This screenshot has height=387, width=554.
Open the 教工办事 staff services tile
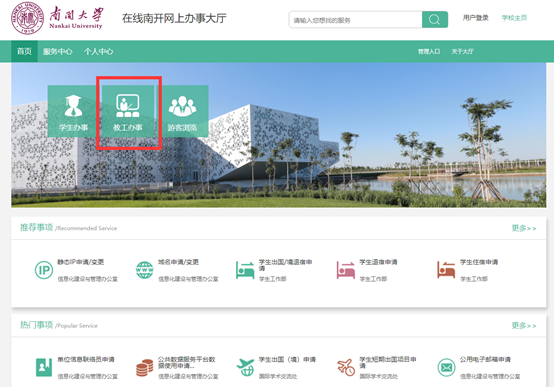[128, 111]
